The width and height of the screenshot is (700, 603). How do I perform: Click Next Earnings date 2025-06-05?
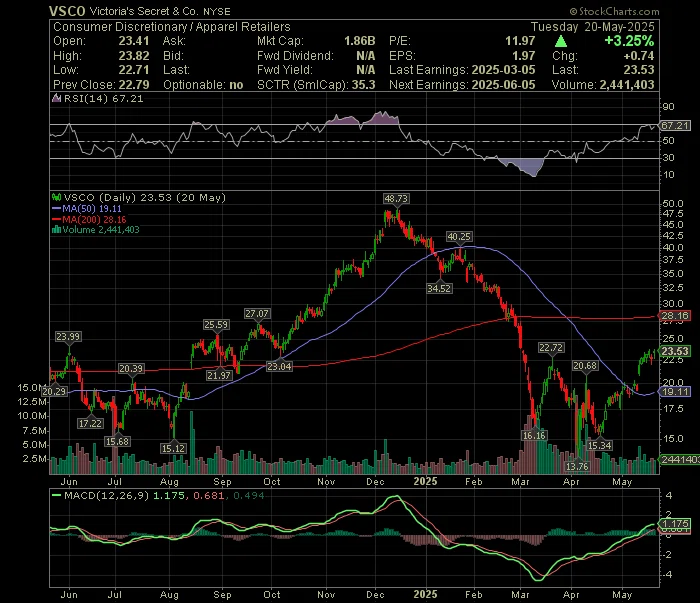503,85
